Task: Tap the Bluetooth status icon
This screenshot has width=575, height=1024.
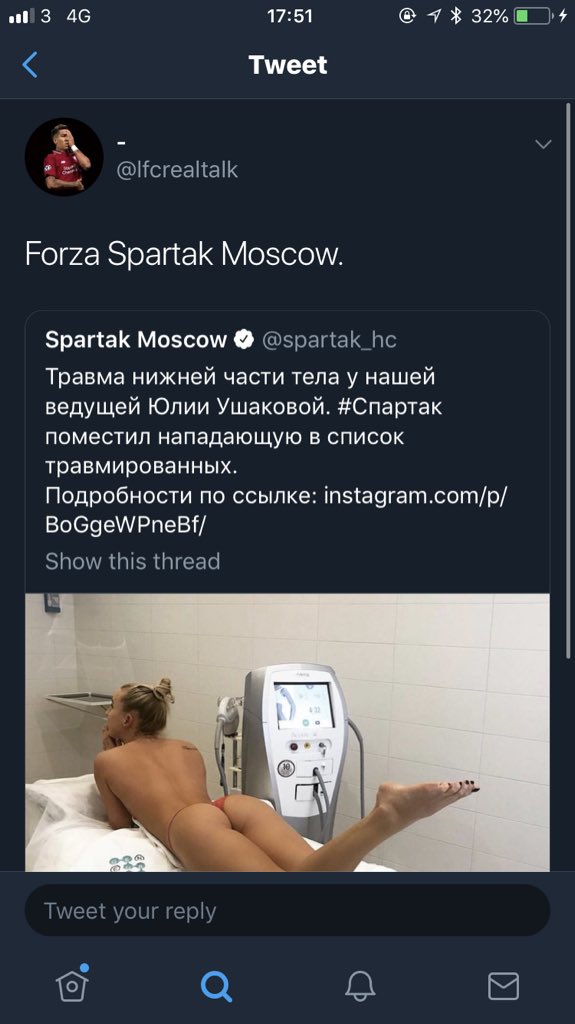Action: [456, 16]
